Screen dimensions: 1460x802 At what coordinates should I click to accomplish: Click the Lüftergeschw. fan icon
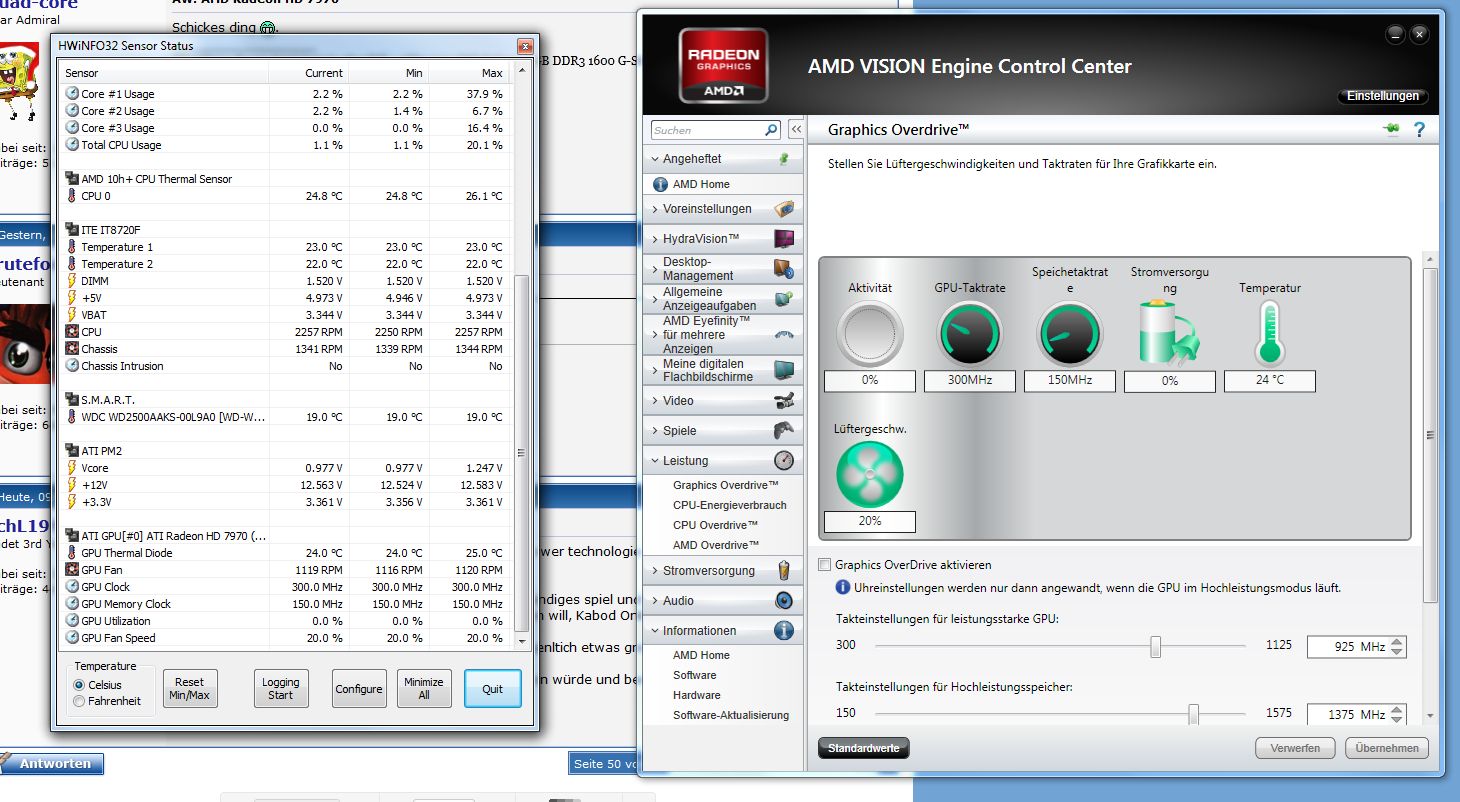pyautogui.click(x=869, y=474)
